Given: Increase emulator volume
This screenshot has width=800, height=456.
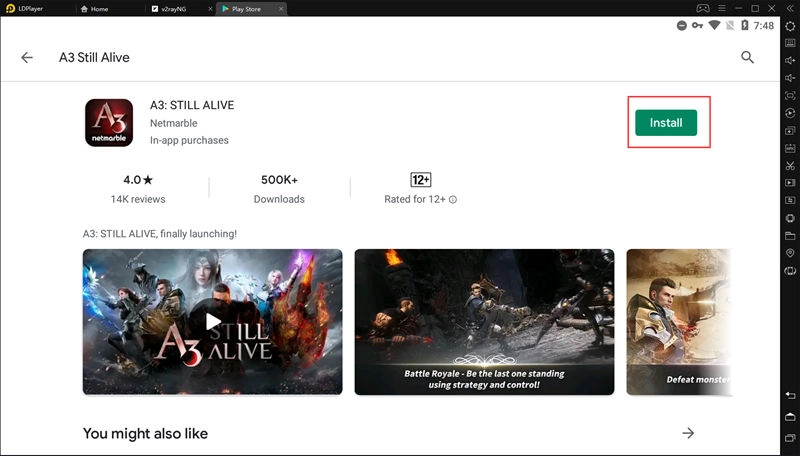Looking at the screenshot, I should (x=790, y=61).
